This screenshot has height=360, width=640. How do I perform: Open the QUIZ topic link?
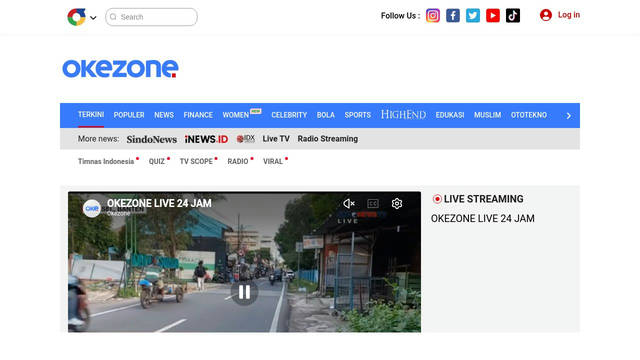[157, 162]
